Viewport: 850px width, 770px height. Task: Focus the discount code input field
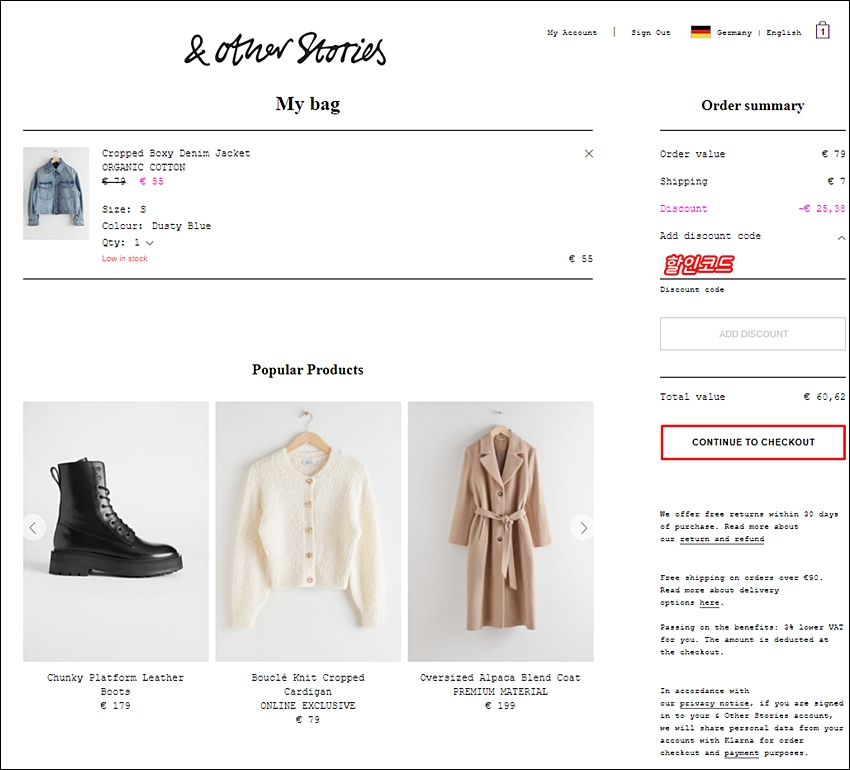[x=753, y=265]
